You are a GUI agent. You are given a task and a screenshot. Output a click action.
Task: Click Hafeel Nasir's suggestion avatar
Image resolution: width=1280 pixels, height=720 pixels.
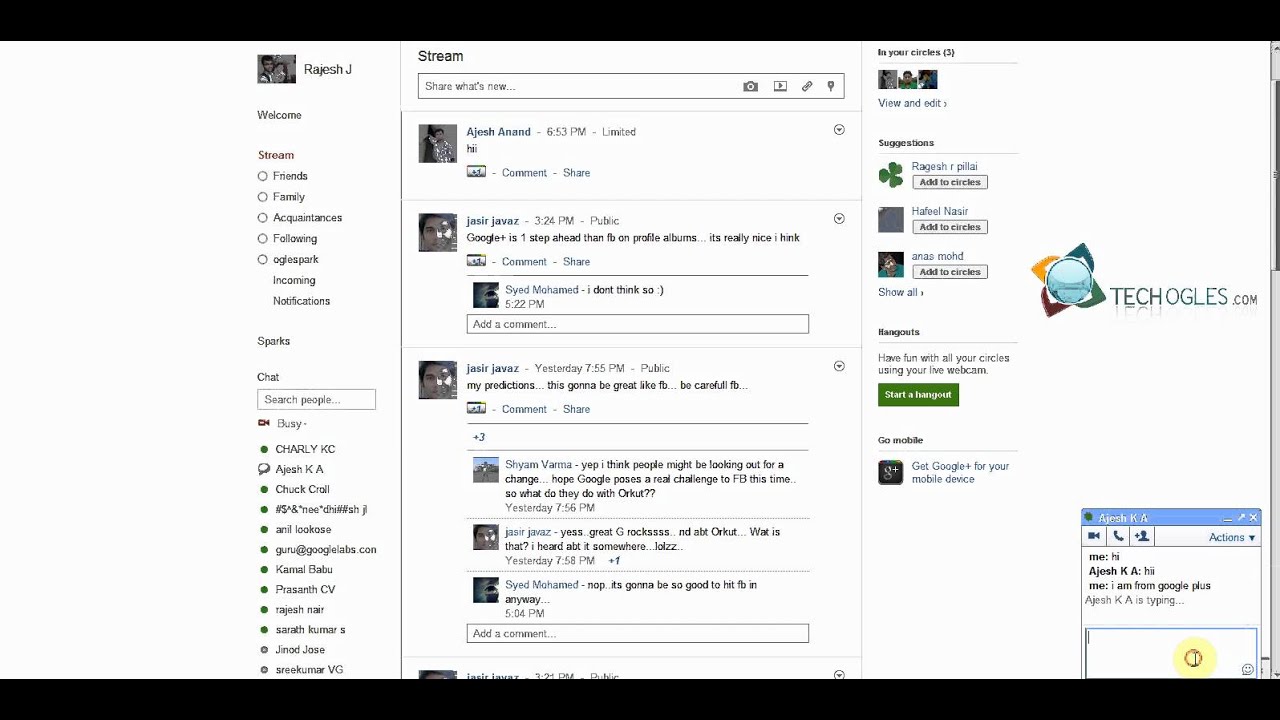(x=890, y=220)
